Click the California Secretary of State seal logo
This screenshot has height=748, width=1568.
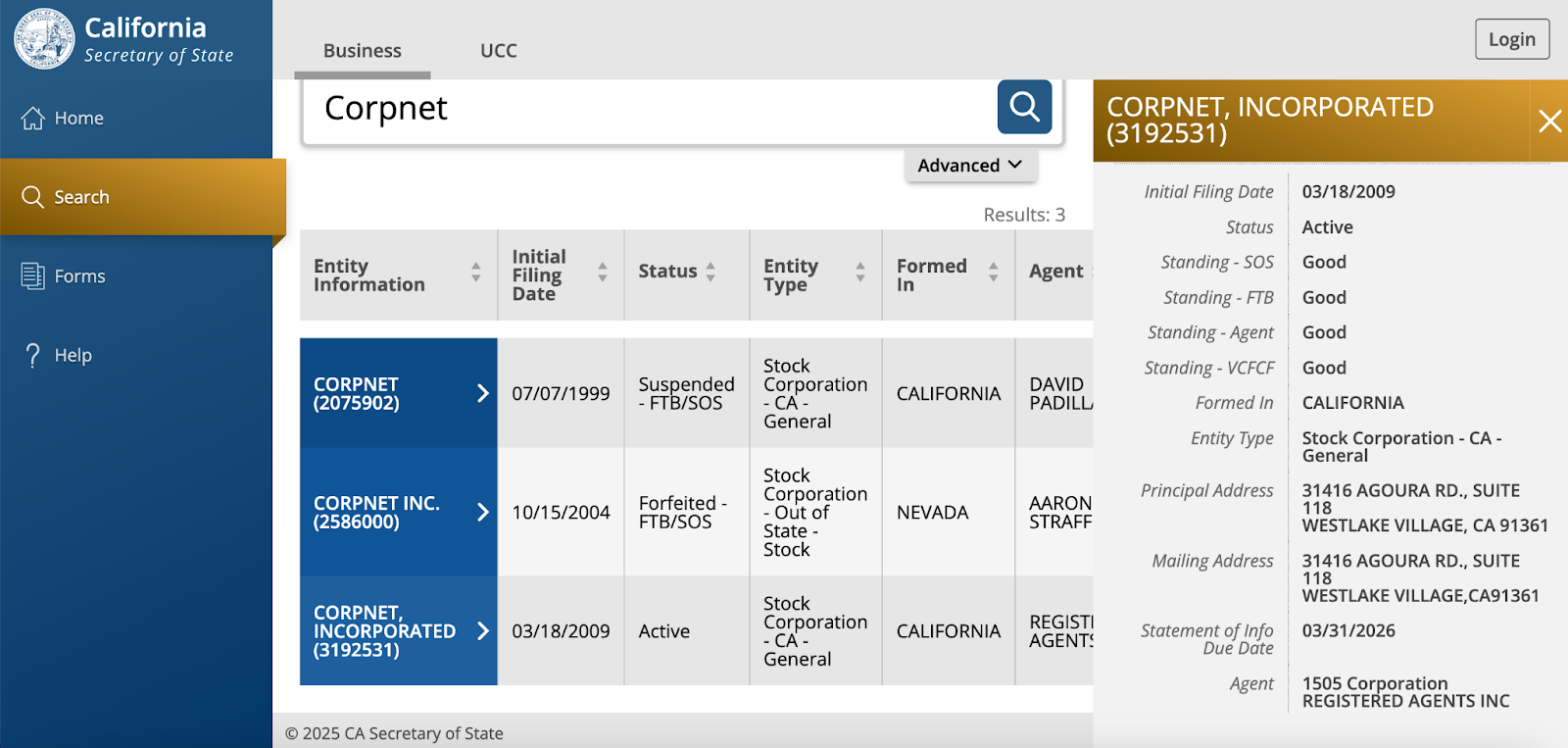pyautogui.click(x=44, y=39)
